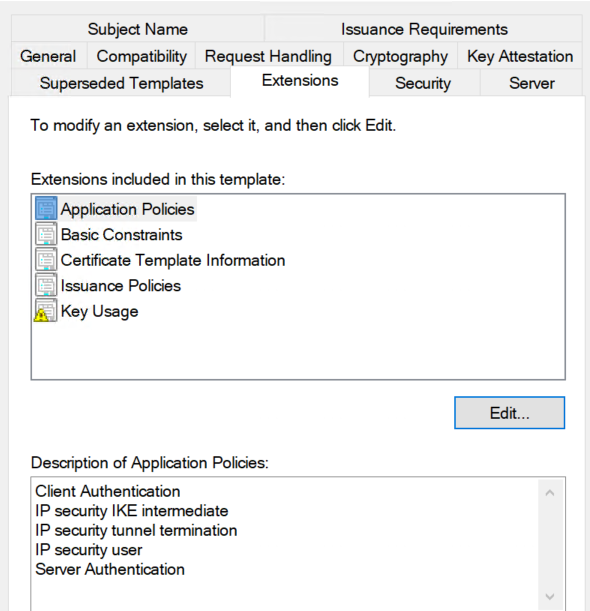Switch to the Cryptography tab
The image size is (590, 611).
[x=400, y=56]
